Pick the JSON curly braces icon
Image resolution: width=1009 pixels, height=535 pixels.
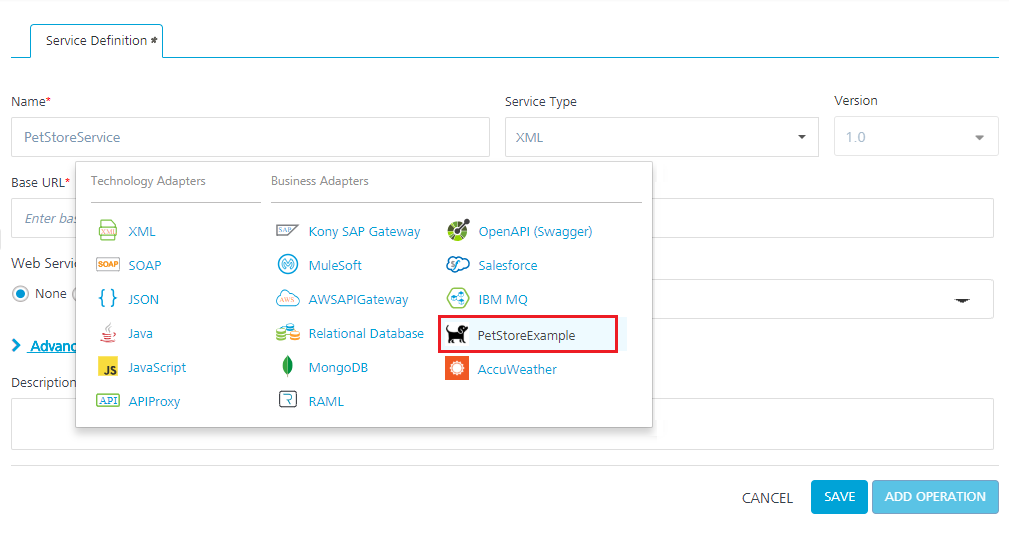(x=108, y=299)
